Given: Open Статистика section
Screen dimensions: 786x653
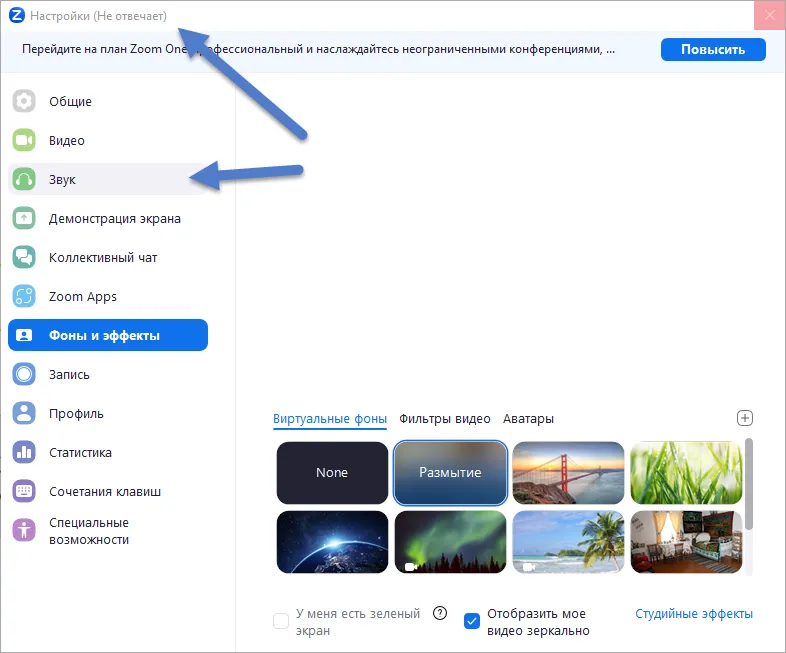Looking at the screenshot, I should coord(108,453).
